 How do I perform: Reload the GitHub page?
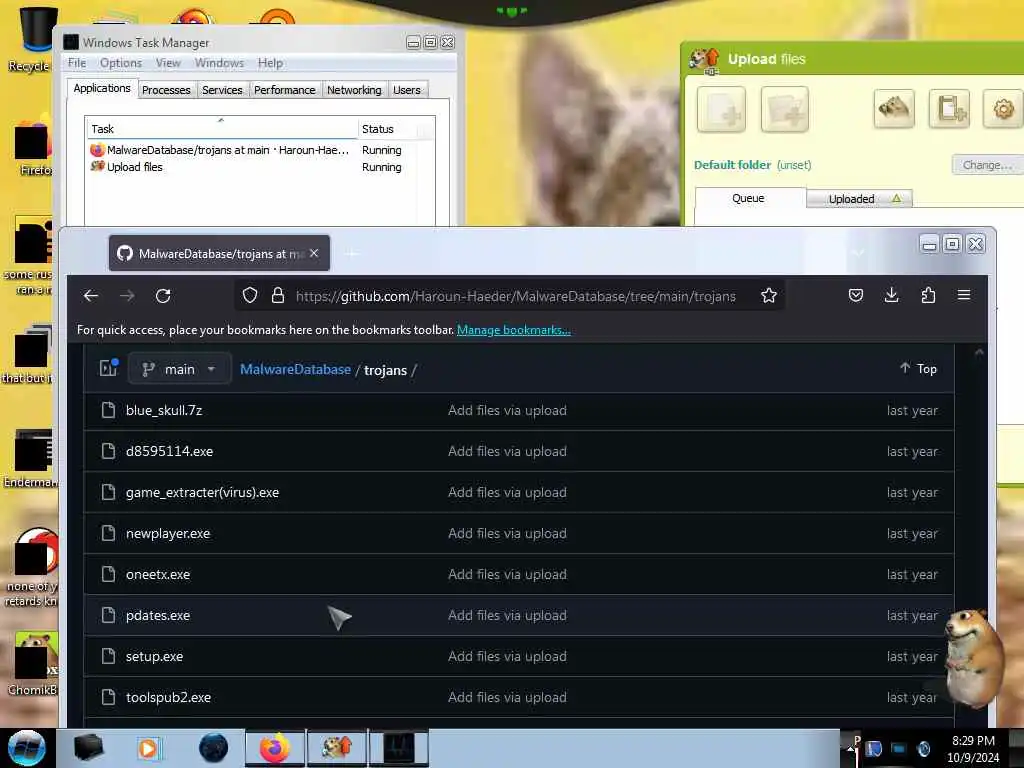pyautogui.click(x=163, y=296)
